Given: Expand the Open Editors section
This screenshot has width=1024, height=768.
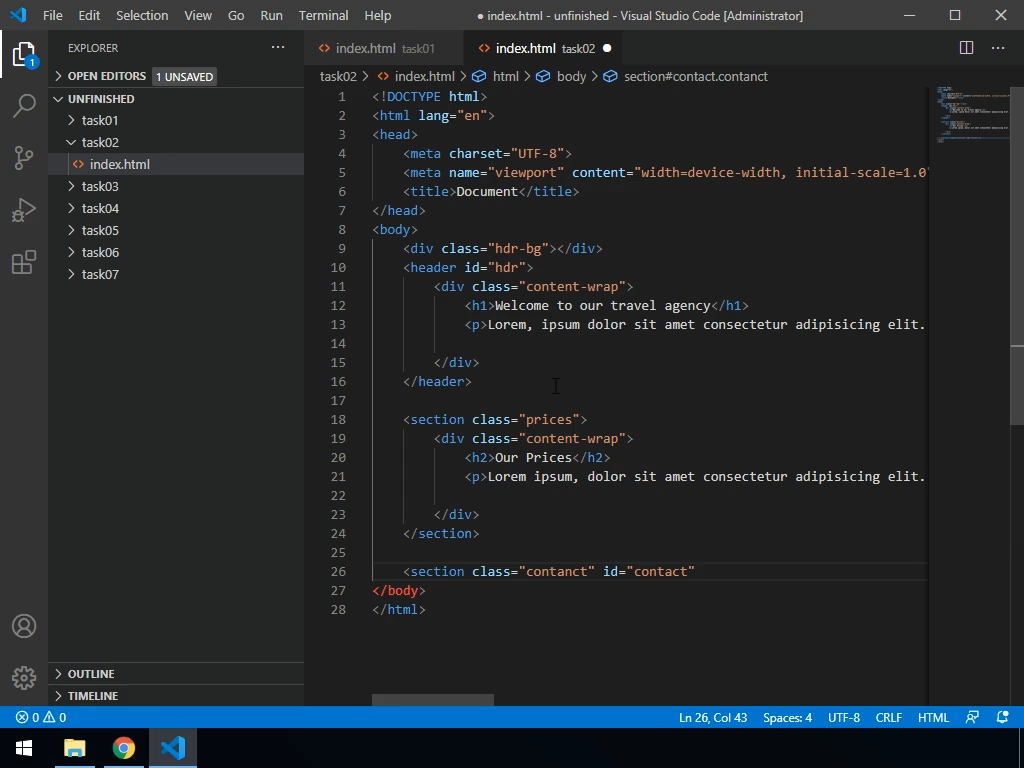Looking at the screenshot, I should click(x=106, y=76).
